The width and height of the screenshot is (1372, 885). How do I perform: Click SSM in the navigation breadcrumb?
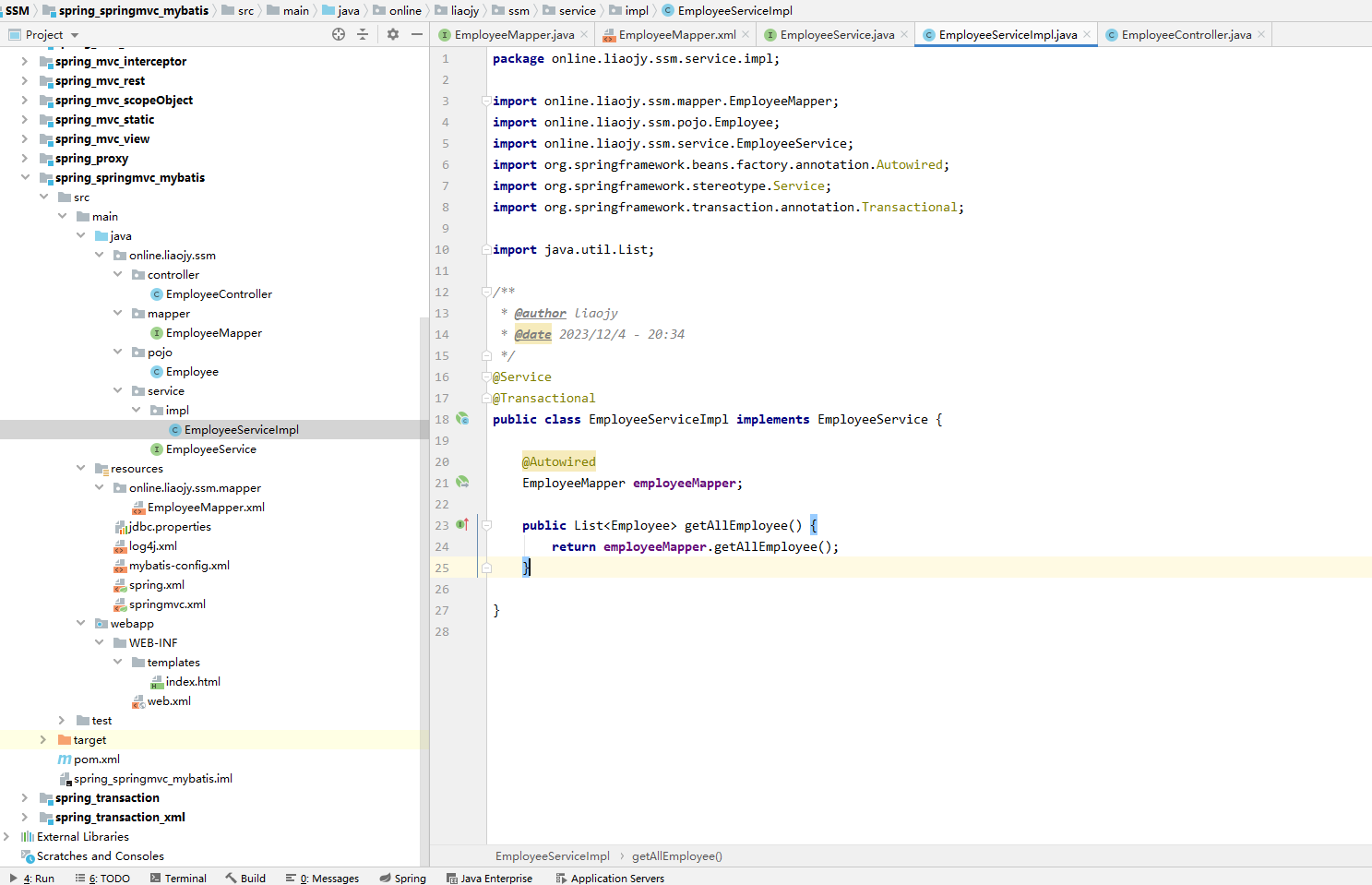[x=18, y=10]
